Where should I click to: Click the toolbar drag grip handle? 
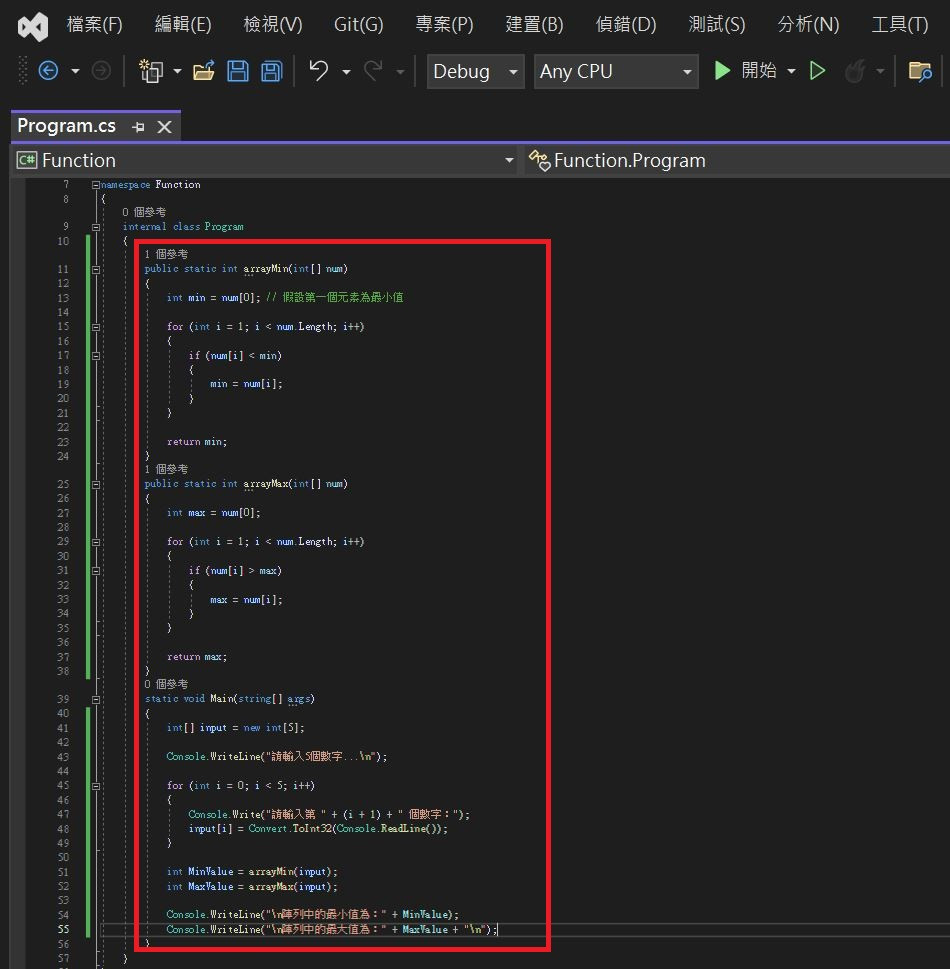(23, 70)
